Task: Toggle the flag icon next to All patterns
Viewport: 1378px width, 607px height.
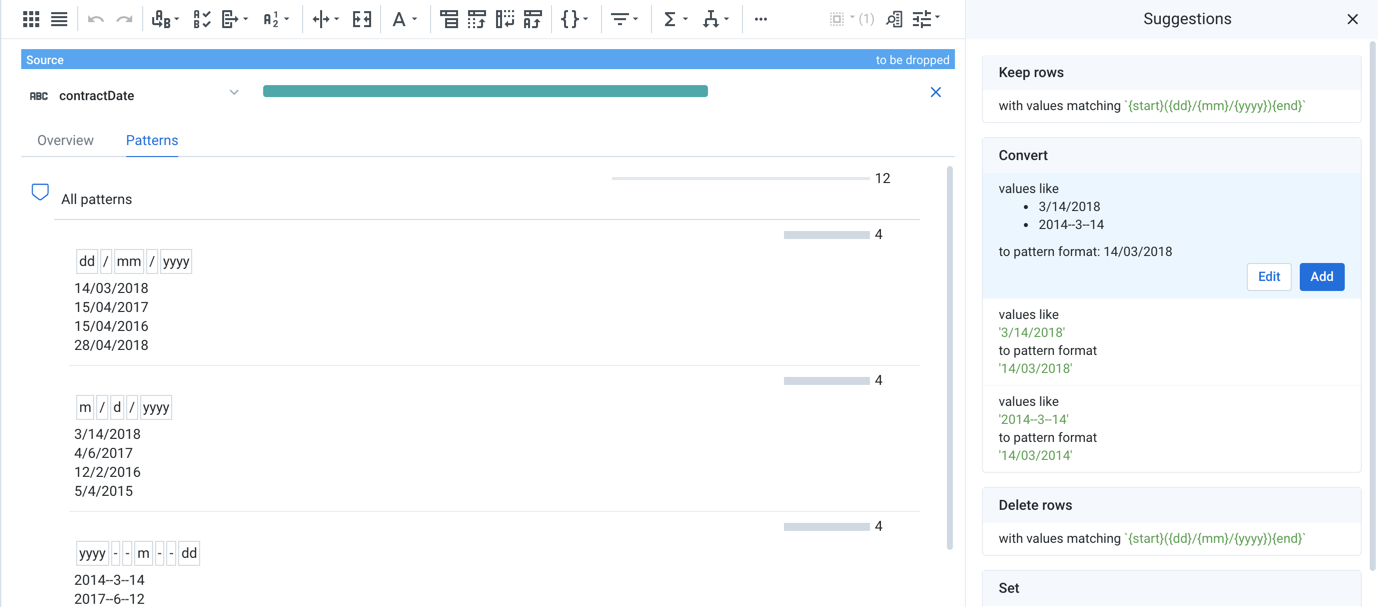Action: (40, 191)
